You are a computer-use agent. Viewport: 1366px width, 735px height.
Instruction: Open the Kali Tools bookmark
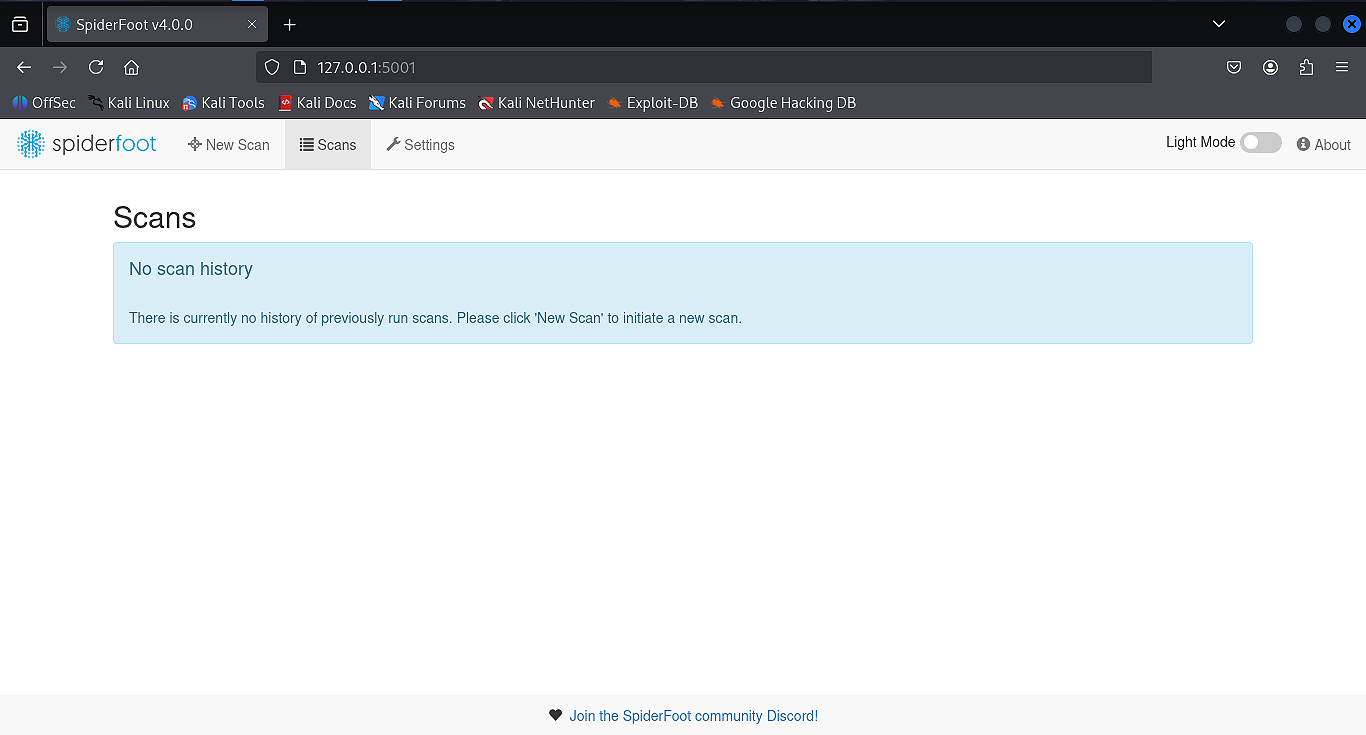[223, 103]
